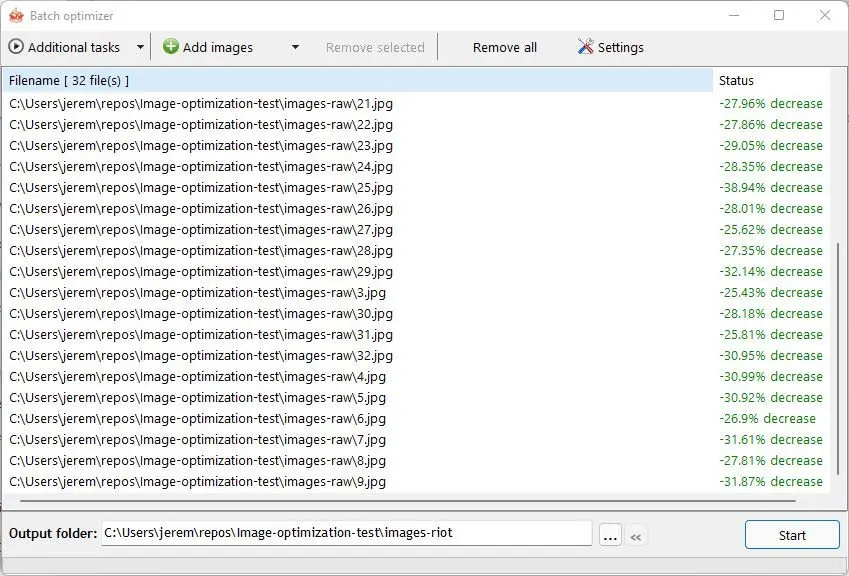Viewport: 849px width, 576px height.
Task: Click the -25.62% decrease status
Action: [x=771, y=230]
